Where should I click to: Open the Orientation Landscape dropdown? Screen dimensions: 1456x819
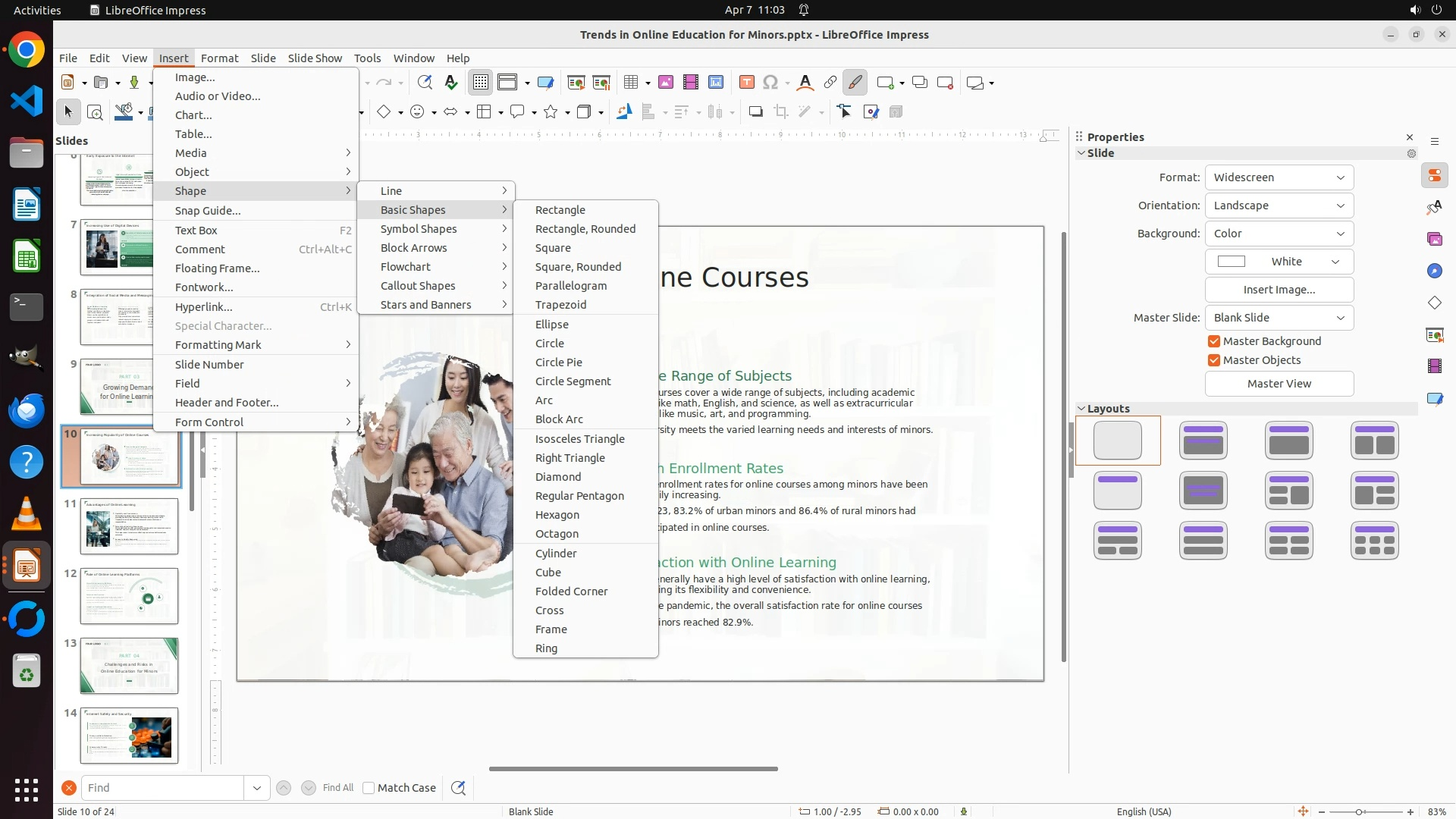click(1279, 206)
